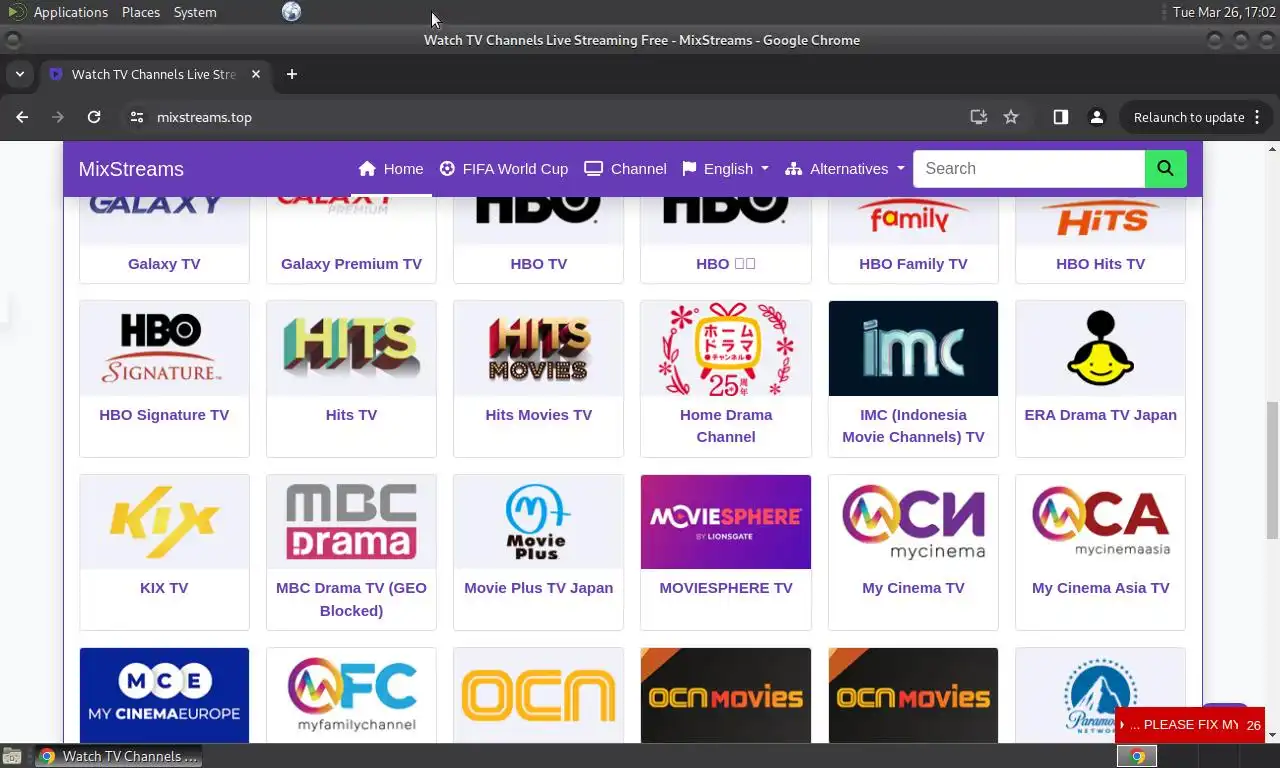This screenshot has width=1280, height=768.
Task: Open the MBC Drama logo thumbnail
Action: [x=351, y=522]
